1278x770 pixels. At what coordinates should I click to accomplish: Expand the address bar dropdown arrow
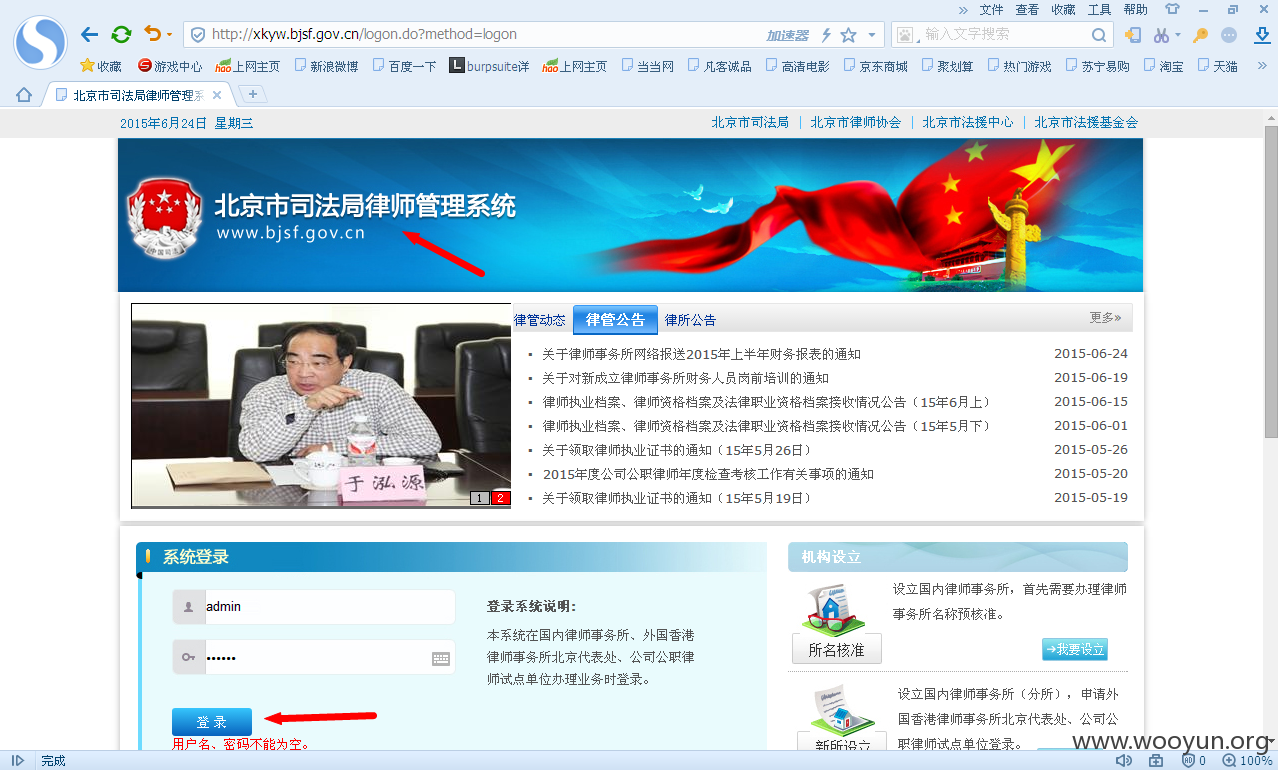872,35
